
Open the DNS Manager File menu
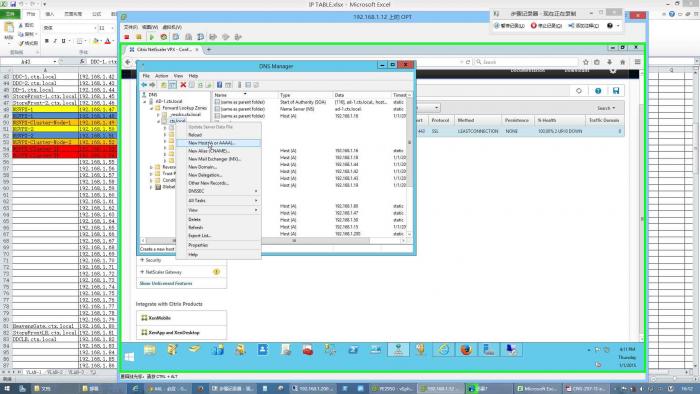[146, 76]
